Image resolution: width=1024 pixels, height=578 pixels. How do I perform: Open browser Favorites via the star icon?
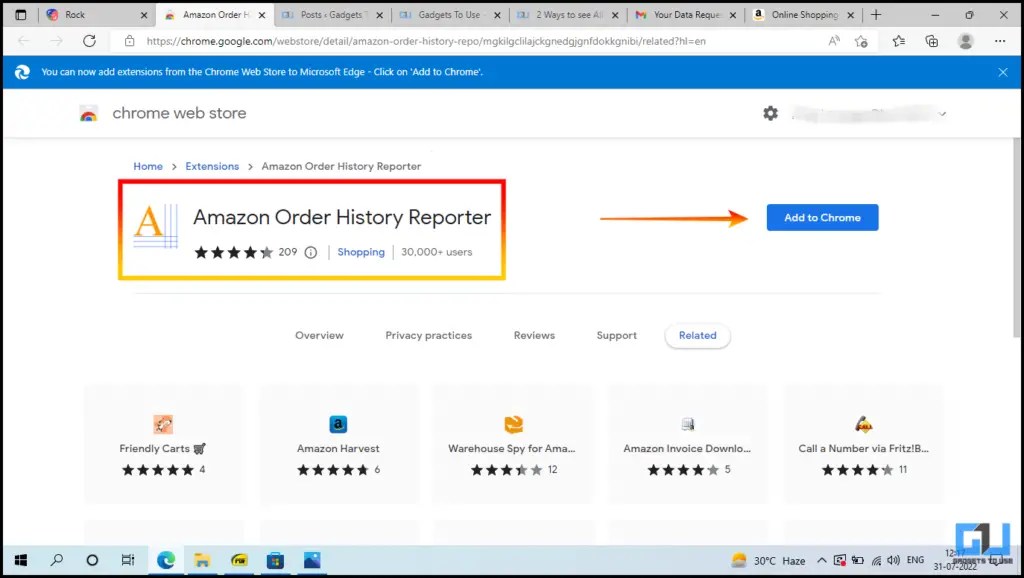[x=898, y=42]
